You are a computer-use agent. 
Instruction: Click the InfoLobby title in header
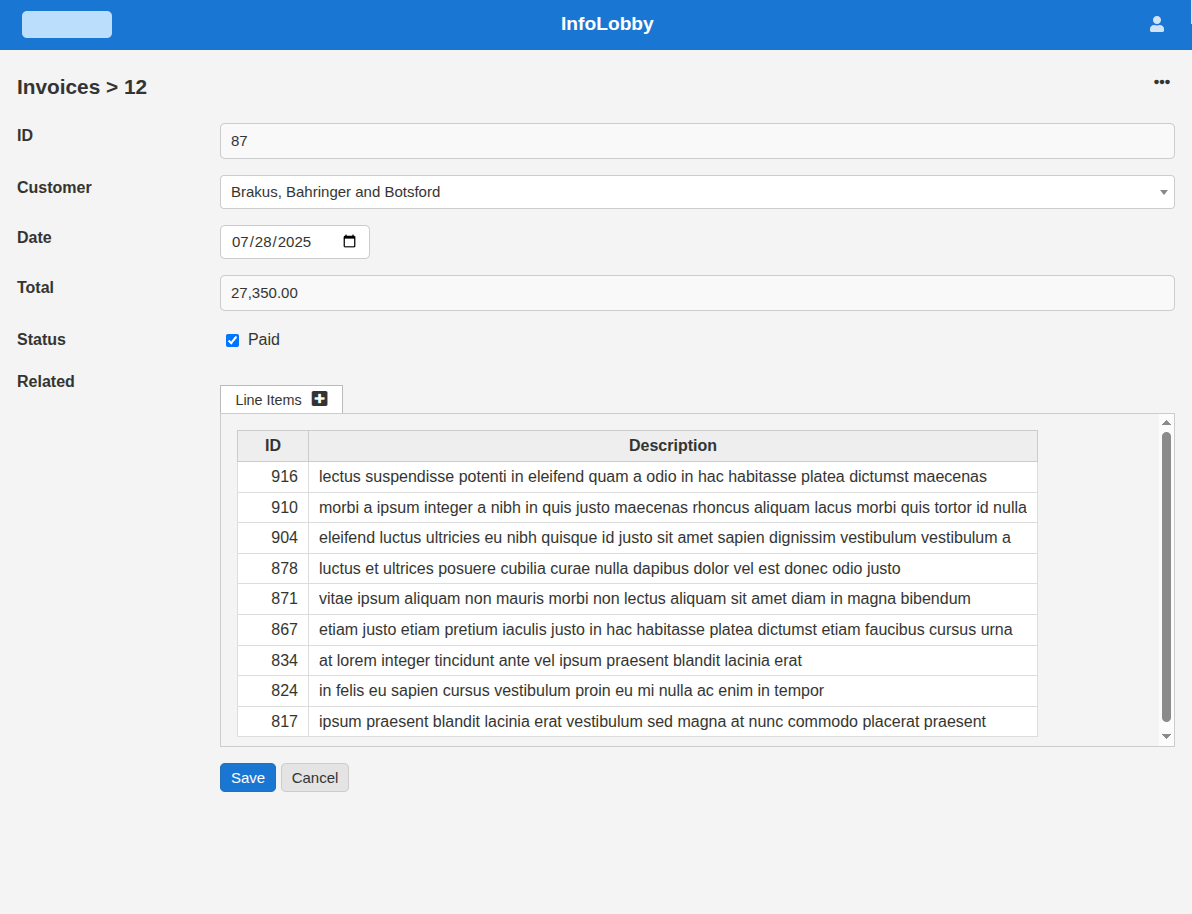coord(607,24)
